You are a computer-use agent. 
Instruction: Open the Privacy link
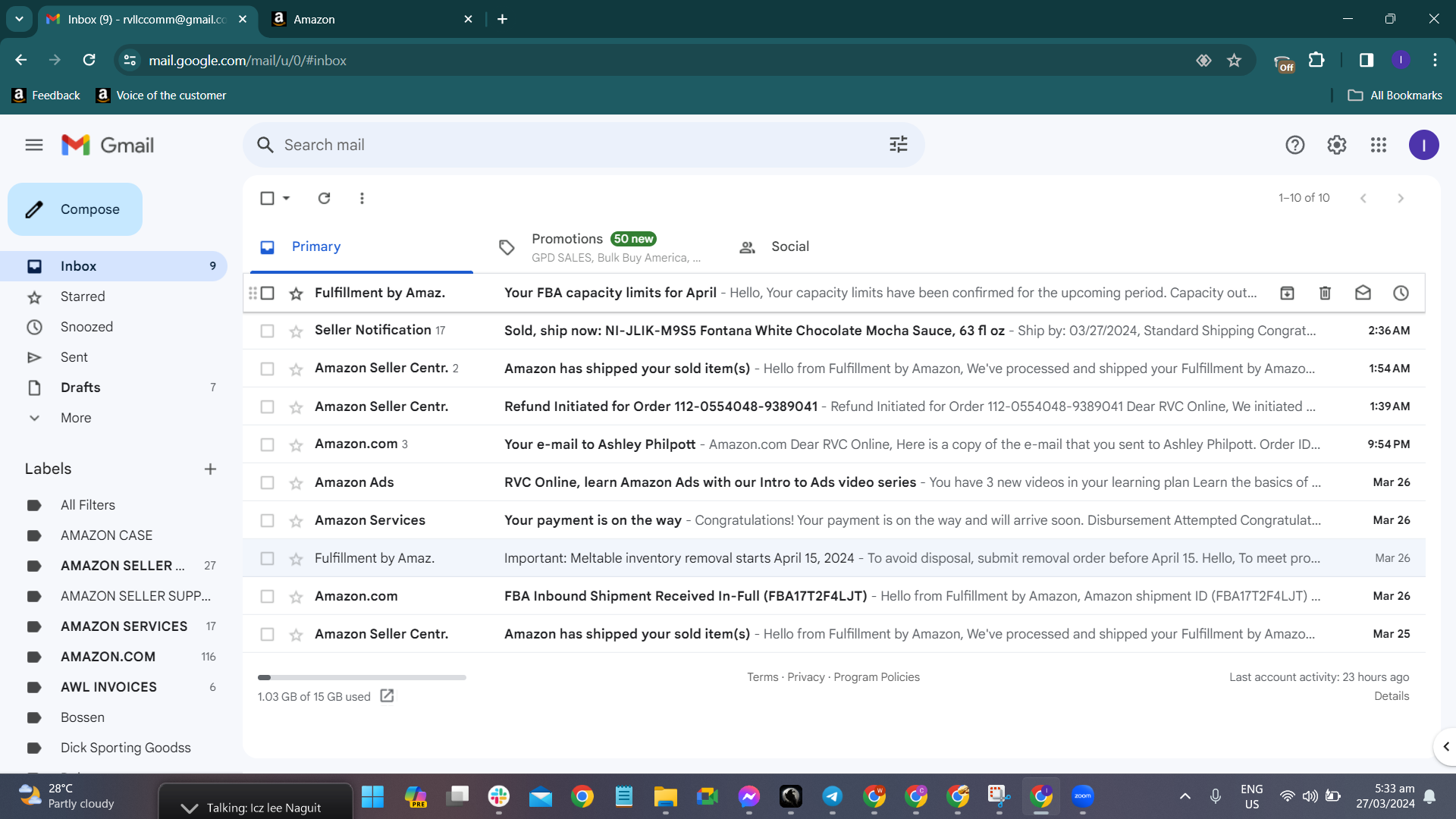coord(805,677)
